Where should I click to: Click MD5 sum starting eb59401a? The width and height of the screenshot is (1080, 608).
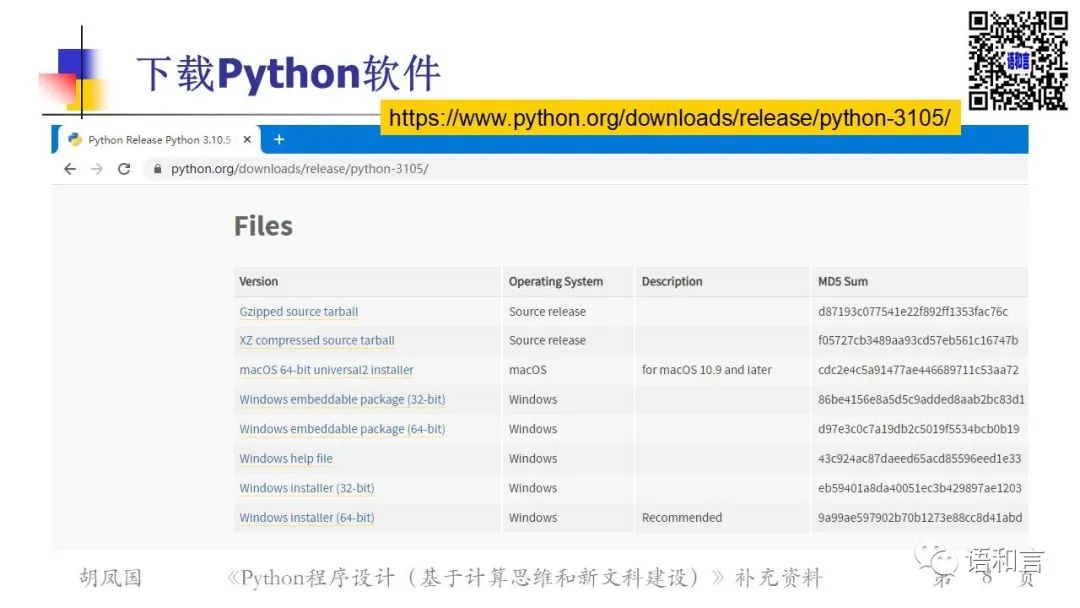click(920, 488)
